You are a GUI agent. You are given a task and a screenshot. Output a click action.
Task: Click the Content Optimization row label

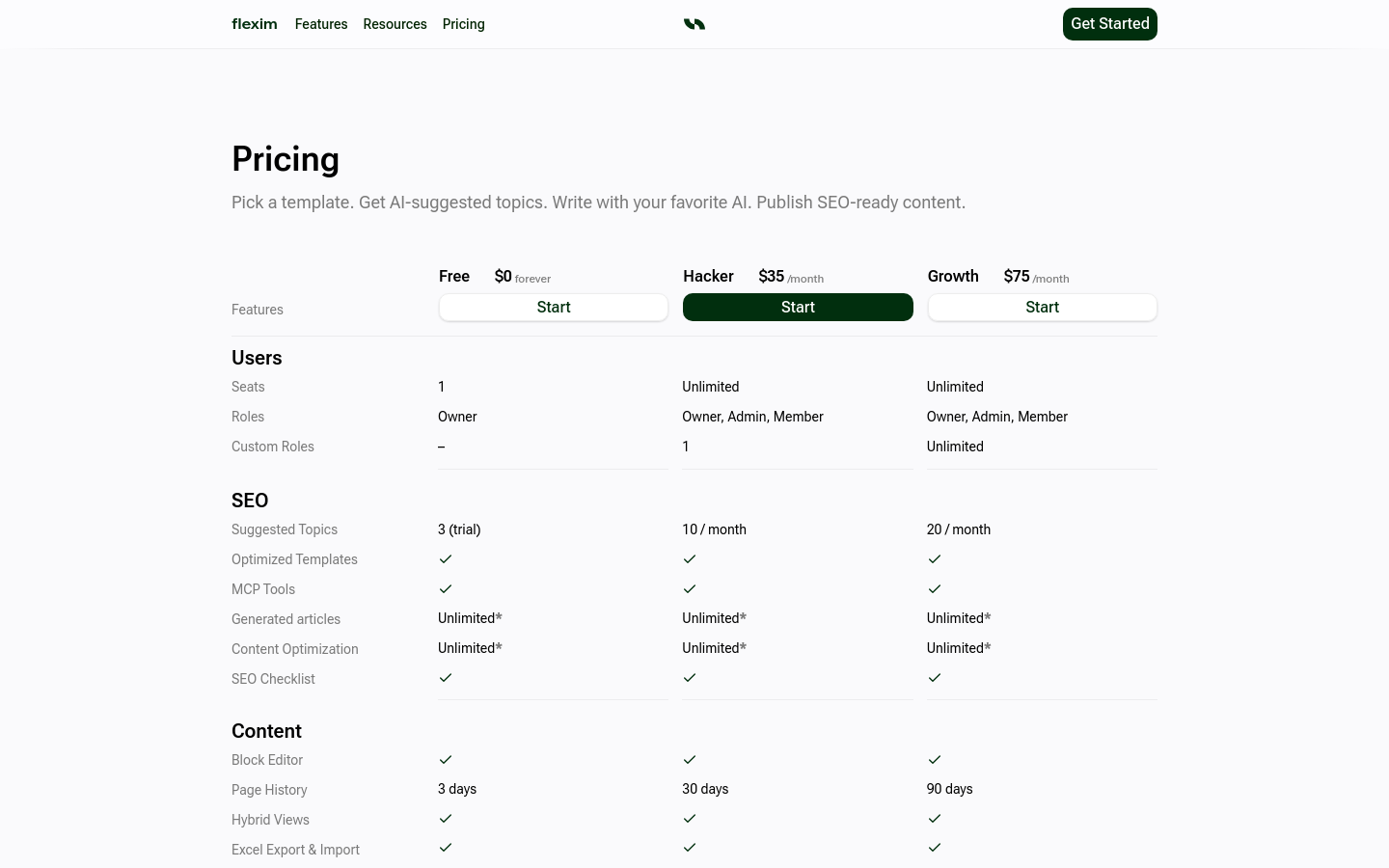pyautogui.click(x=295, y=649)
